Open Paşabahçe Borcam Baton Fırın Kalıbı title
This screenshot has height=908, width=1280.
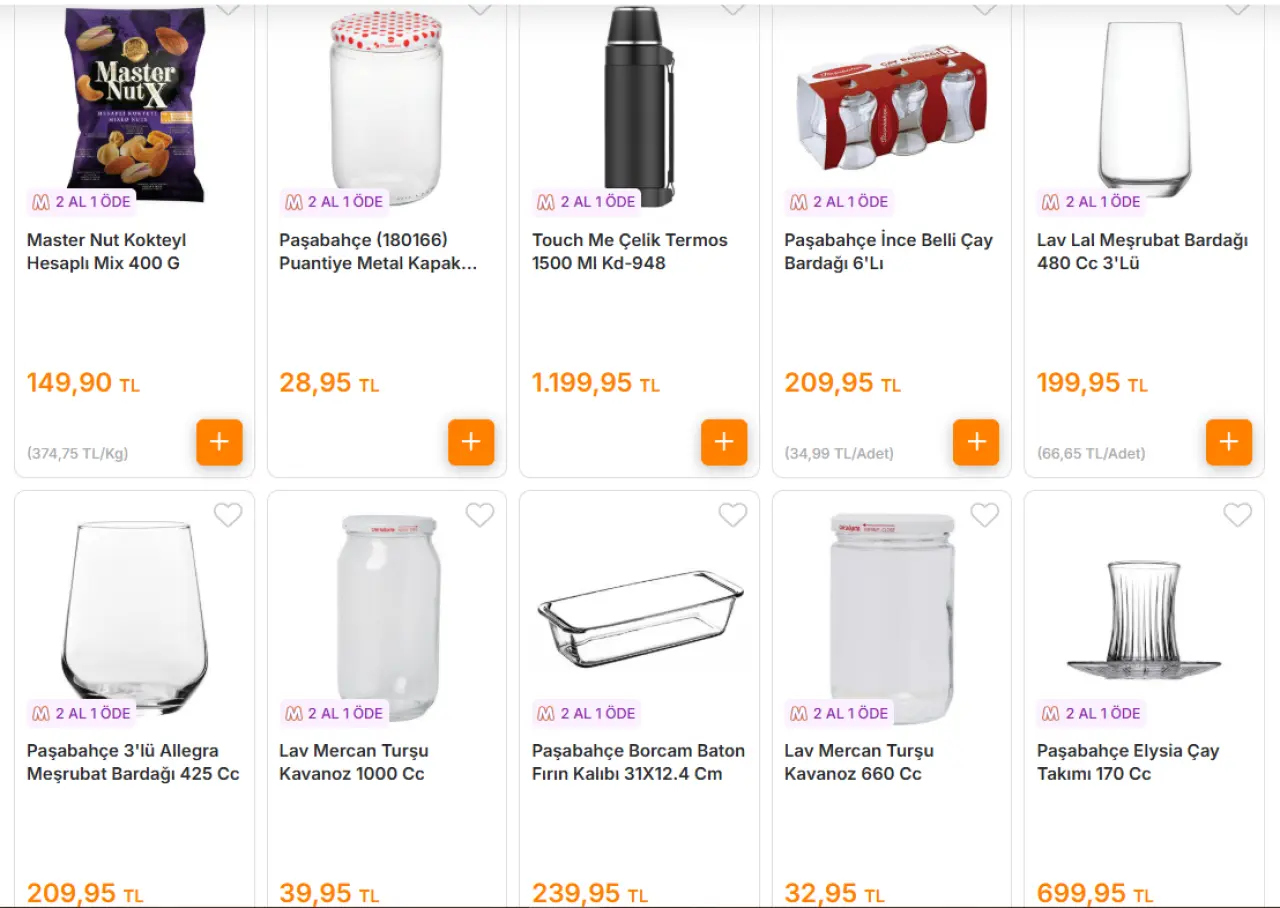tap(638, 762)
